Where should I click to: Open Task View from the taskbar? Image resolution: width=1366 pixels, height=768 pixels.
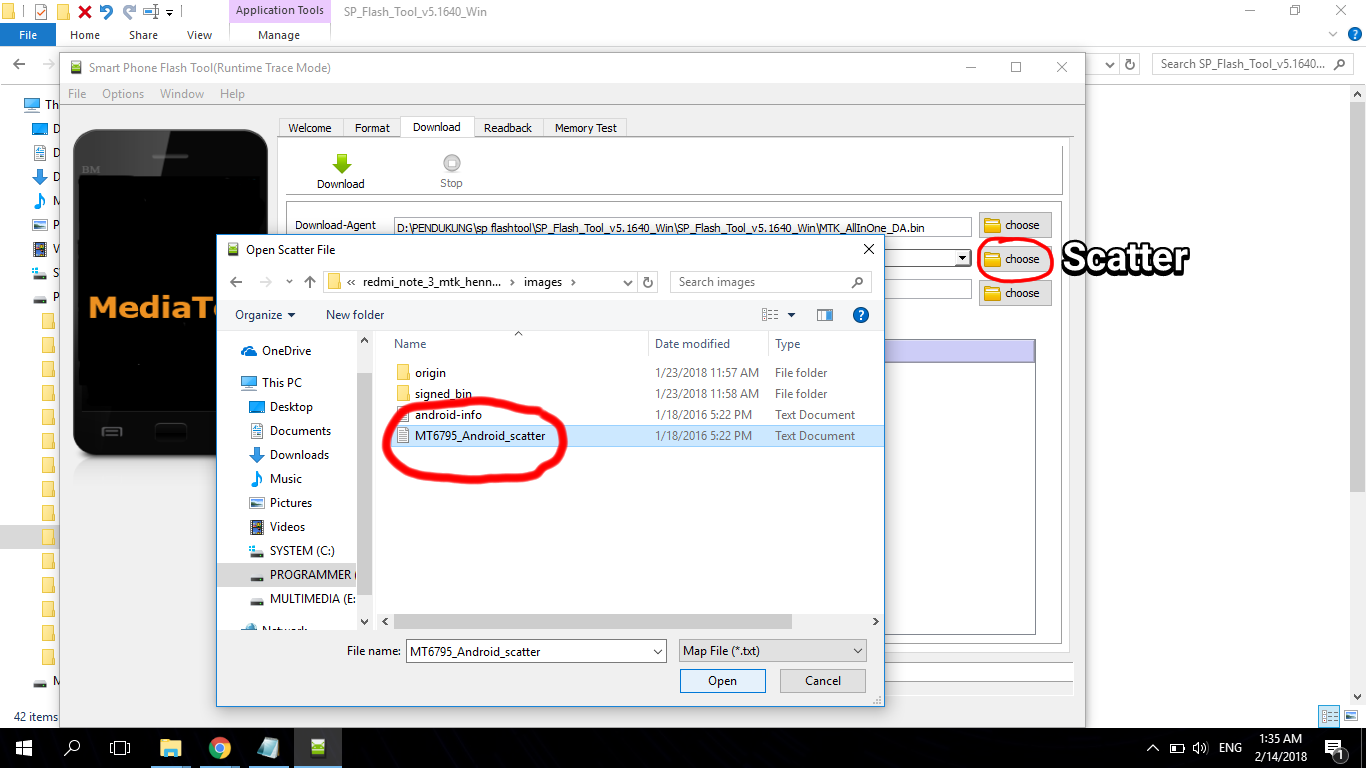pos(120,748)
